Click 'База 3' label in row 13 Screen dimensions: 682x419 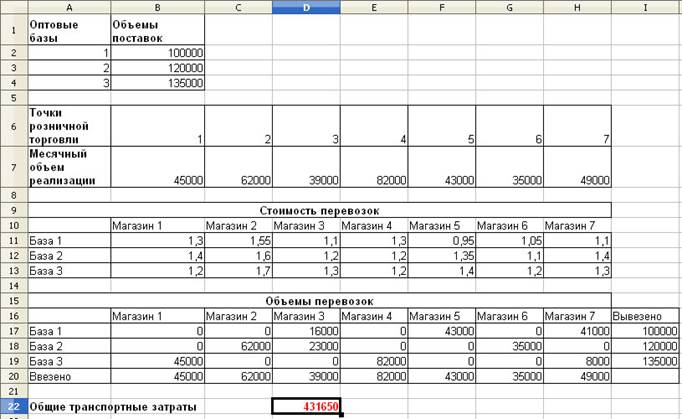coord(69,271)
